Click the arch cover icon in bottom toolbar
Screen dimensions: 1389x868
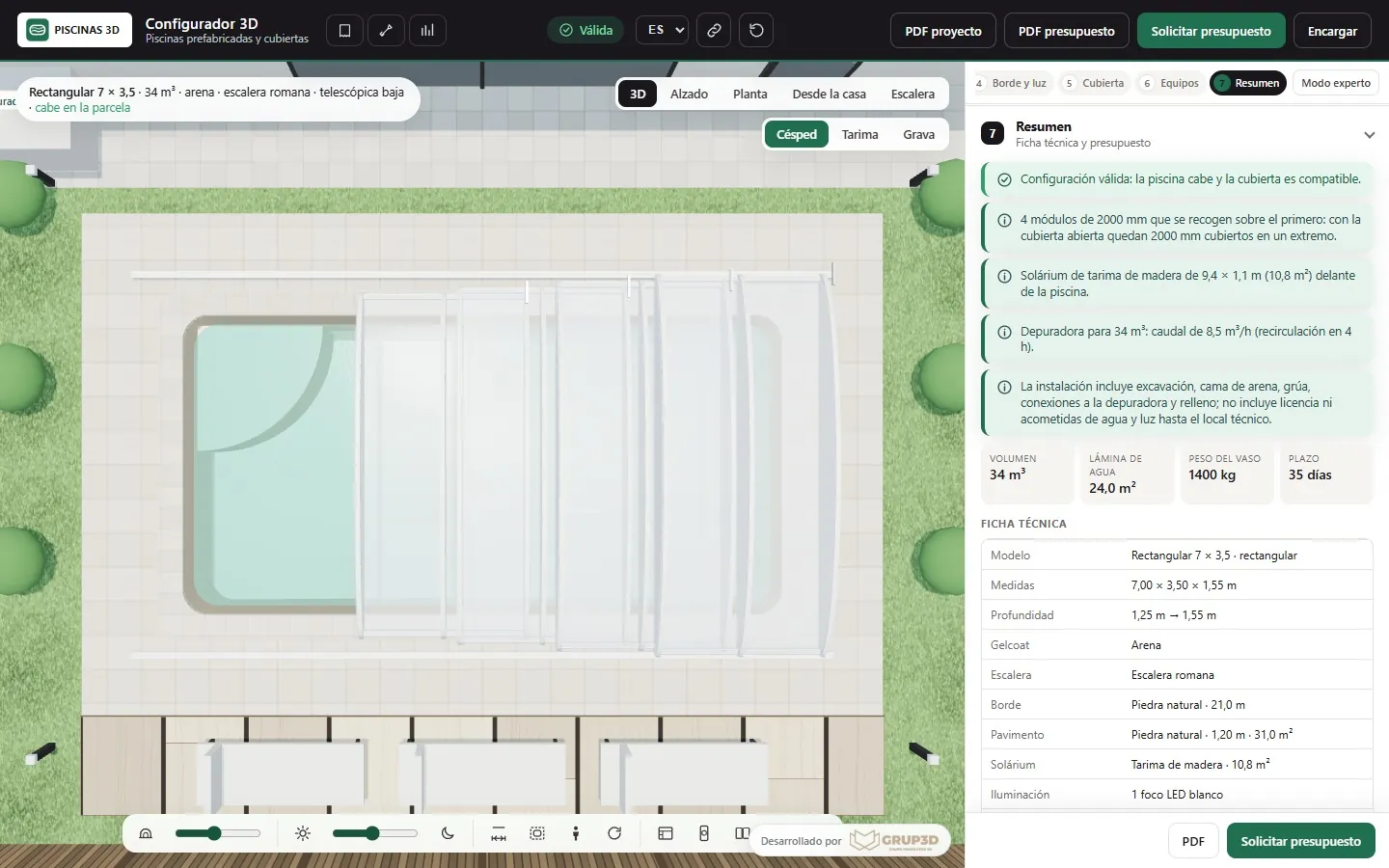[x=146, y=833]
